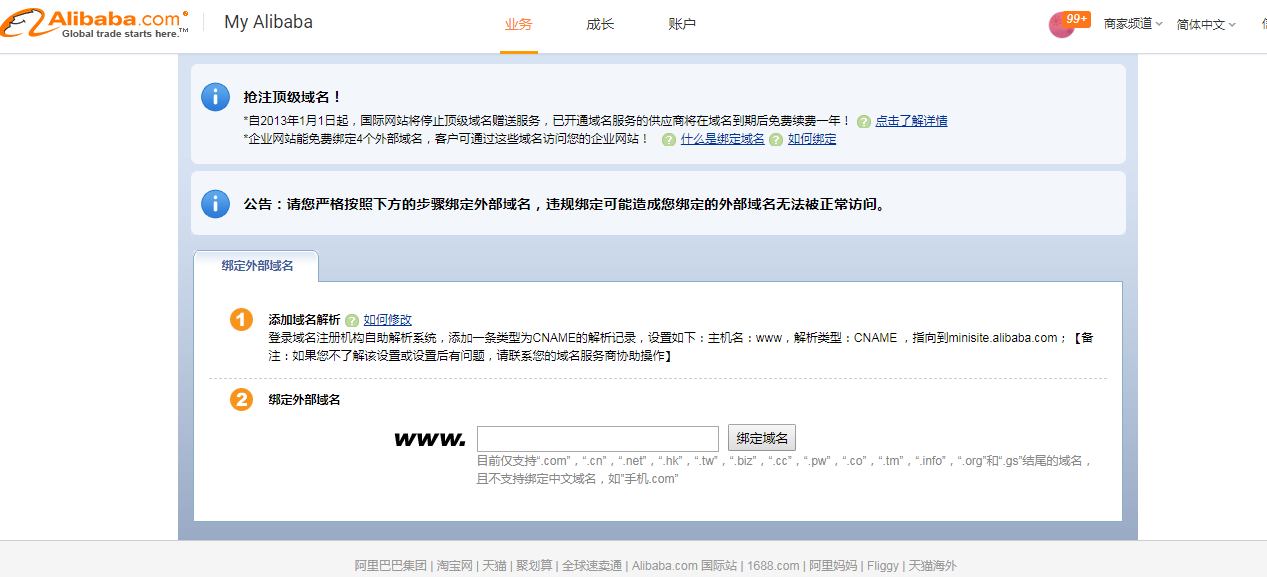
Task: Open the 天猫 footer link
Action: click(495, 566)
